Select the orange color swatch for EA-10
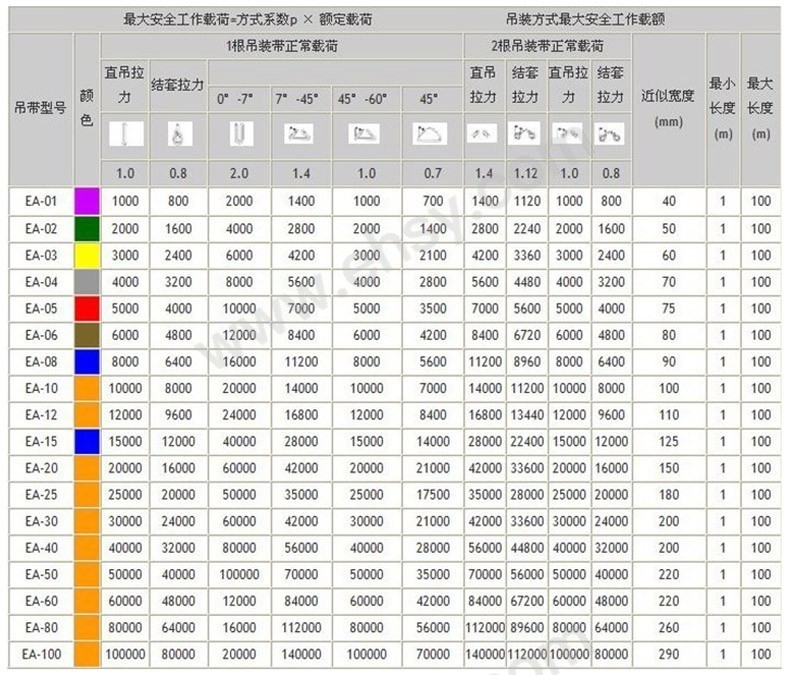Viewport: 790px width, 675px height. click(87, 388)
